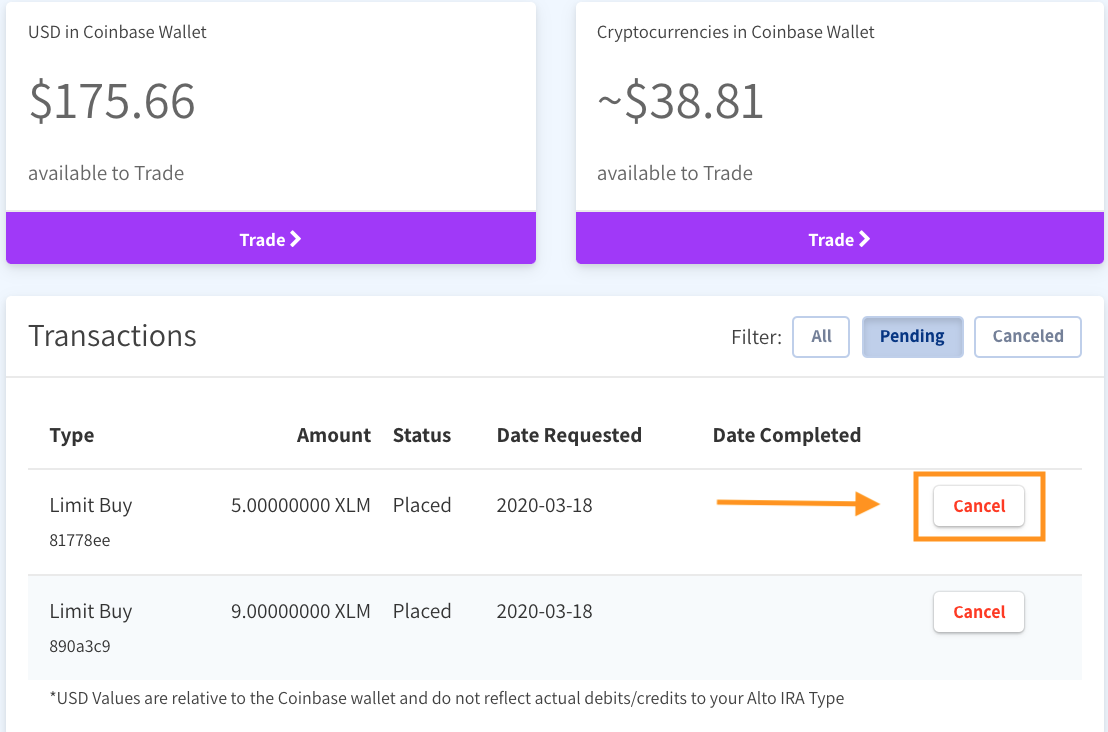1108x732 pixels.
Task: Click the Cryptocurrencies in Coinbase Wallet title
Action: click(x=736, y=33)
